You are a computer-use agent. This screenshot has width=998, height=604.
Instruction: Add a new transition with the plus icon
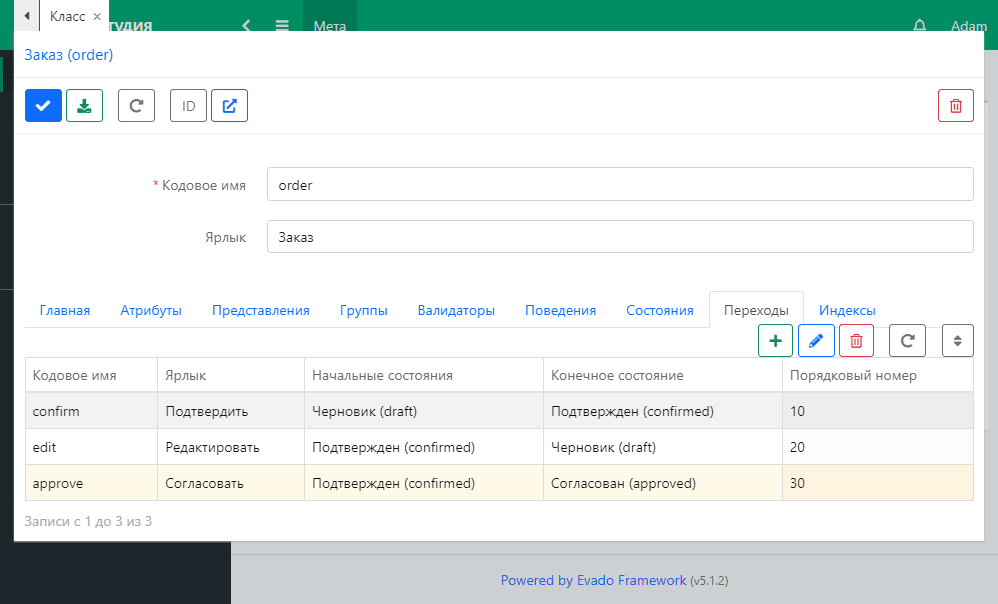click(x=775, y=341)
